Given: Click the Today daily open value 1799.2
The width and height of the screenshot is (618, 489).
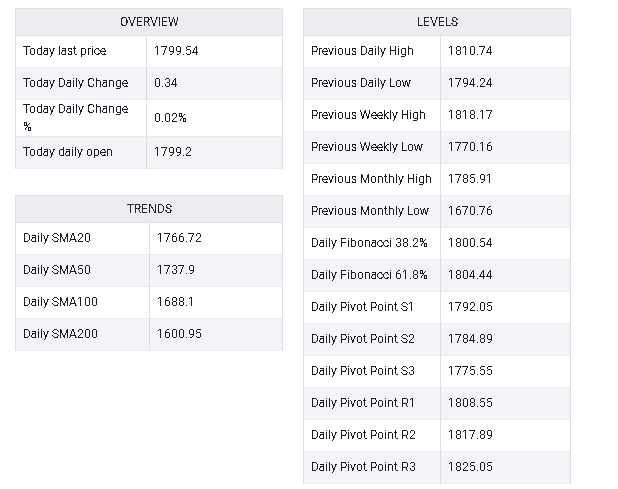Looking at the screenshot, I should click(x=173, y=152).
